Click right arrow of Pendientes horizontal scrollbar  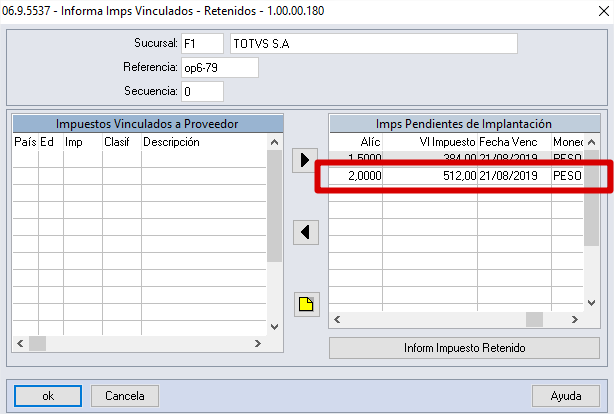574,320
